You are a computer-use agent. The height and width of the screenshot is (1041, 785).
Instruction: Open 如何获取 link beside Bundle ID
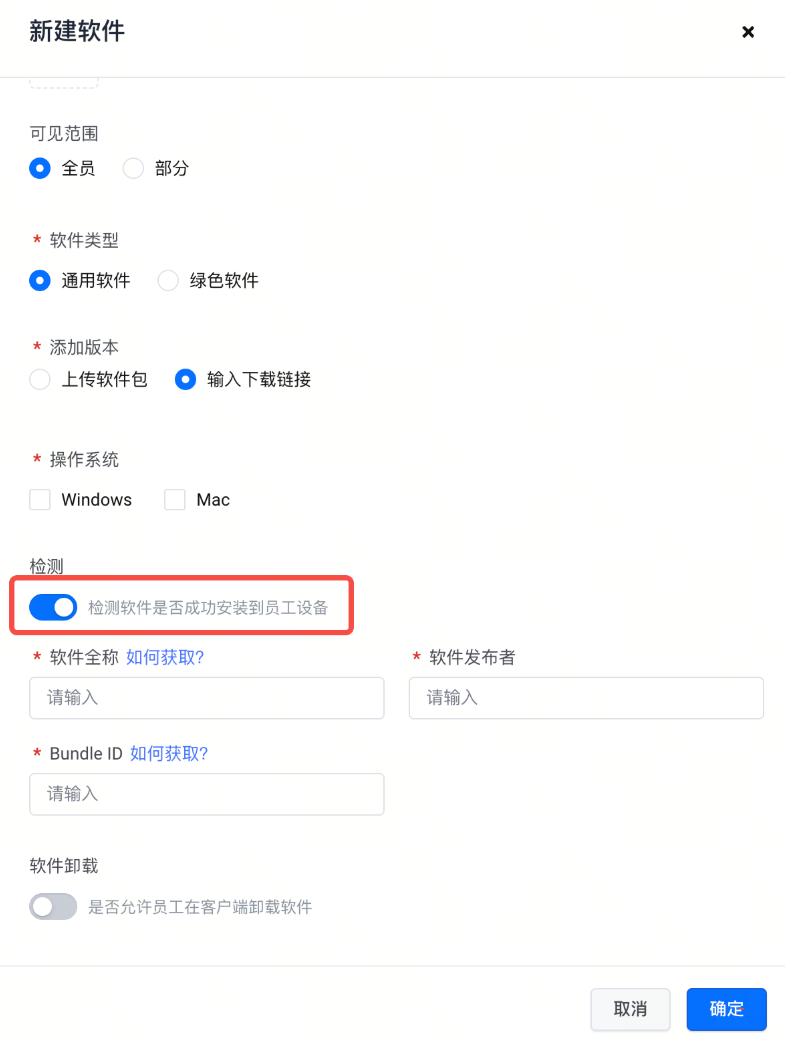[x=169, y=753]
